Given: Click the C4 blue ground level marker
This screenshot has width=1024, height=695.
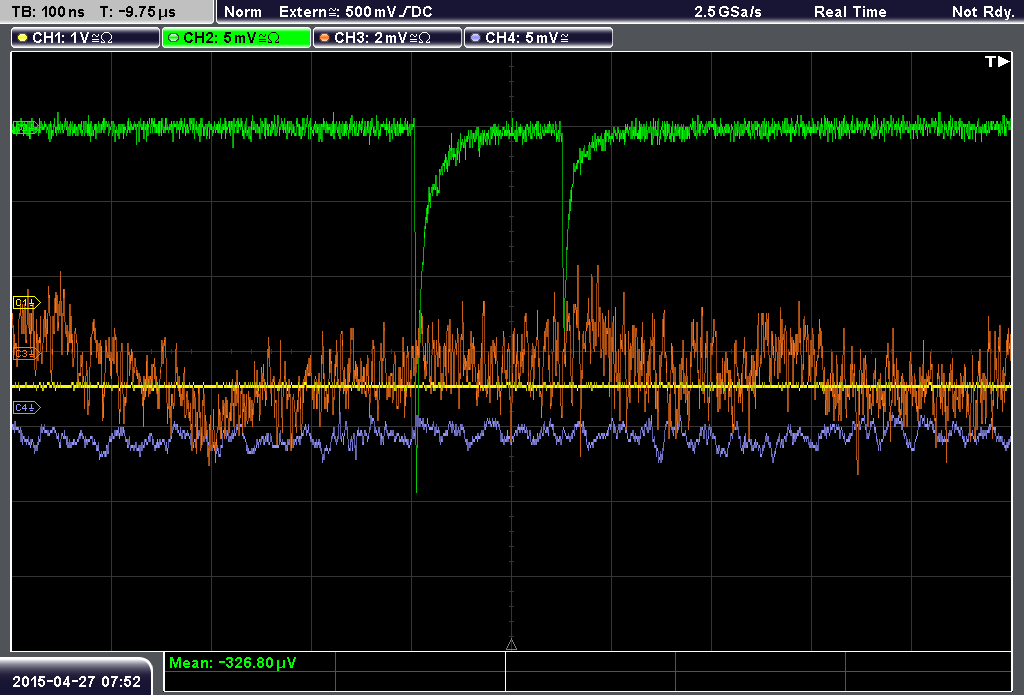Looking at the screenshot, I should click(x=27, y=408).
